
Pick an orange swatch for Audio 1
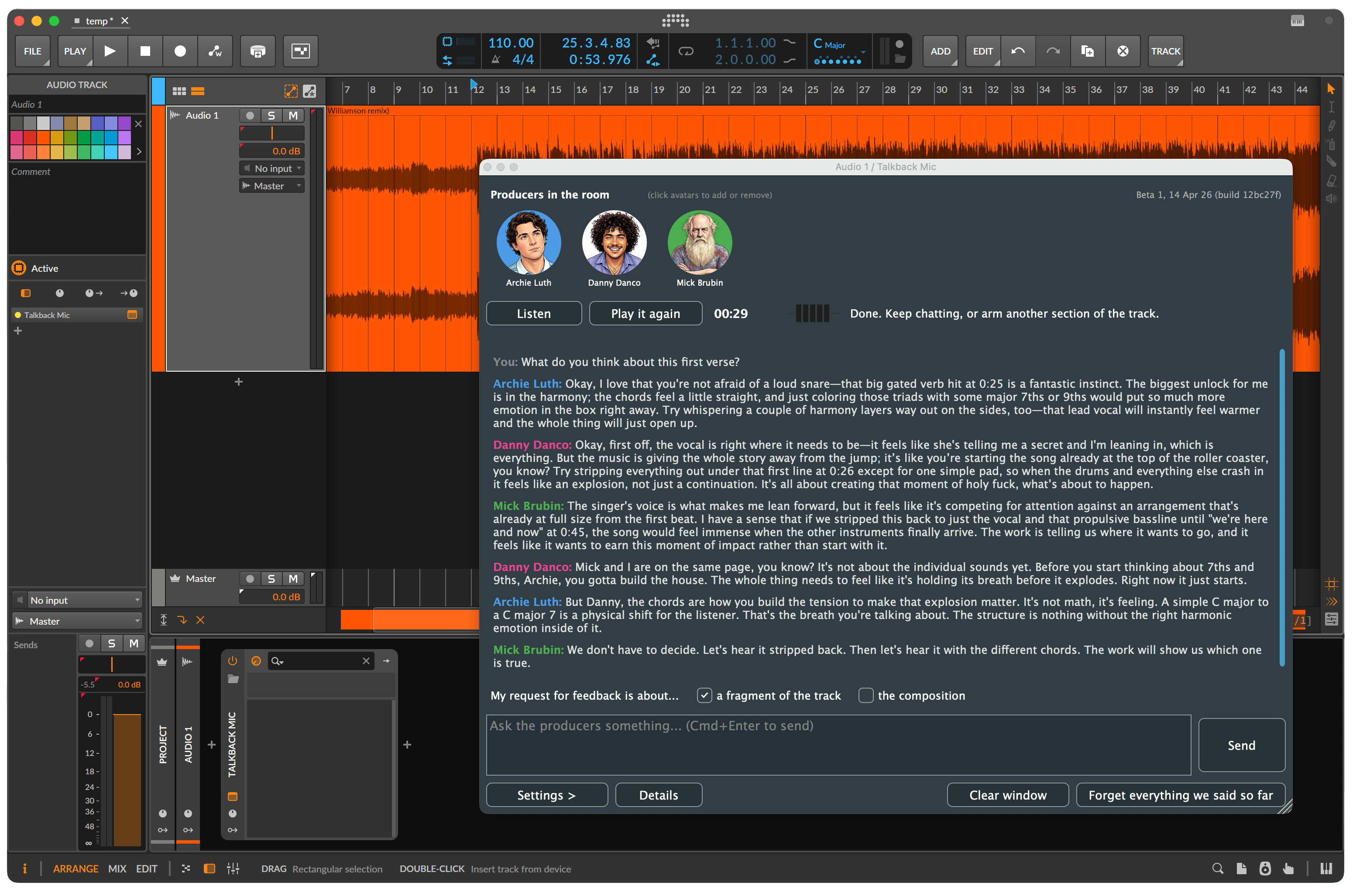44,138
